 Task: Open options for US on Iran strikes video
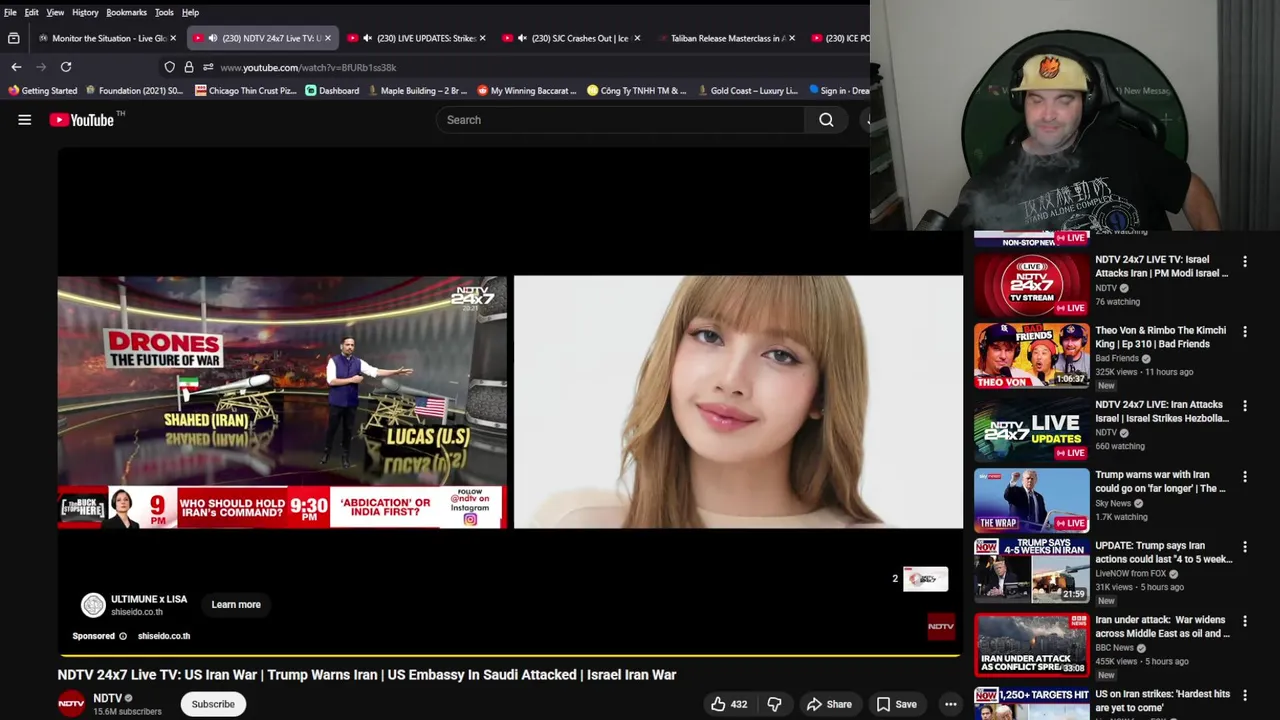tap(1245, 696)
